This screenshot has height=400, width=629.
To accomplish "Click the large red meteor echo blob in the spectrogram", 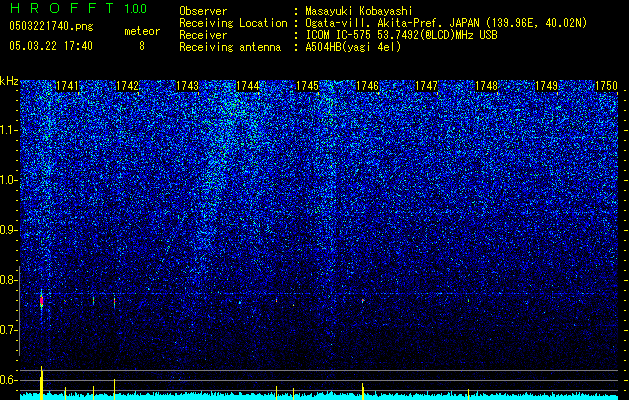I will [x=41, y=301].
